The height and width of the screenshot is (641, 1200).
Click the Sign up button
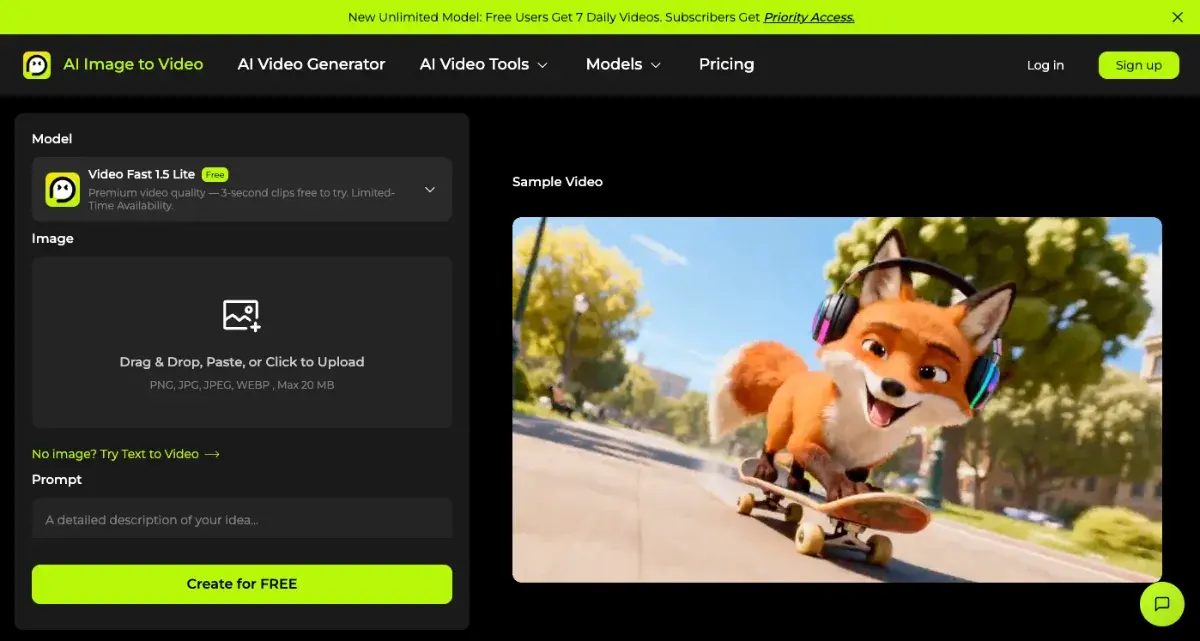click(1139, 65)
